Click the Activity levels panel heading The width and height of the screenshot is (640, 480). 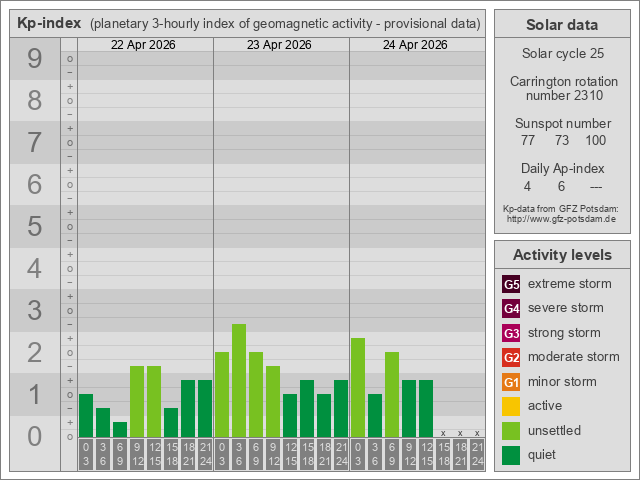tap(562, 255)
